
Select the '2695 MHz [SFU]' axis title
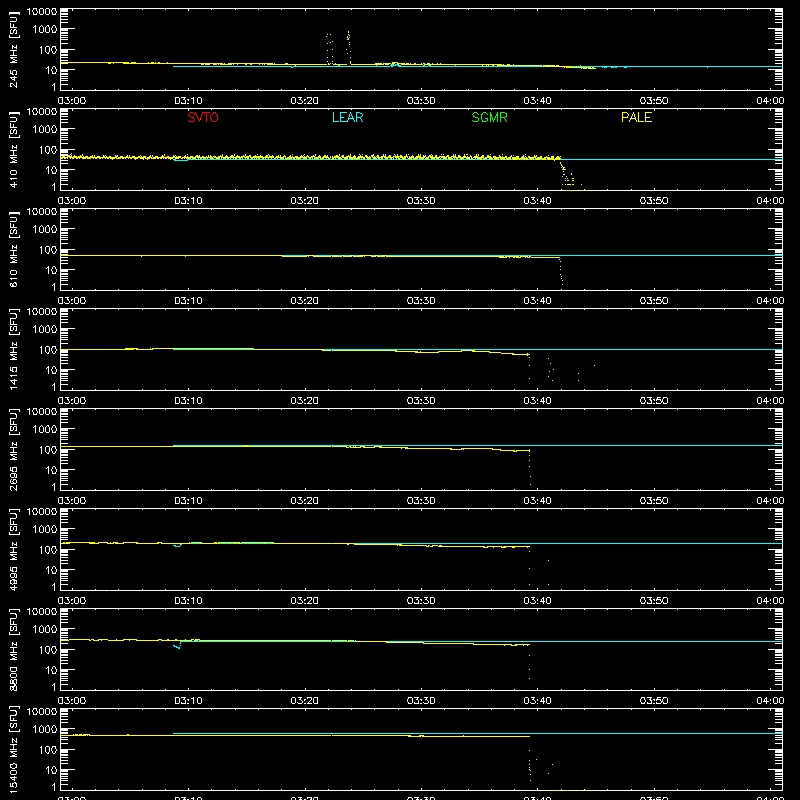(13, 449)
